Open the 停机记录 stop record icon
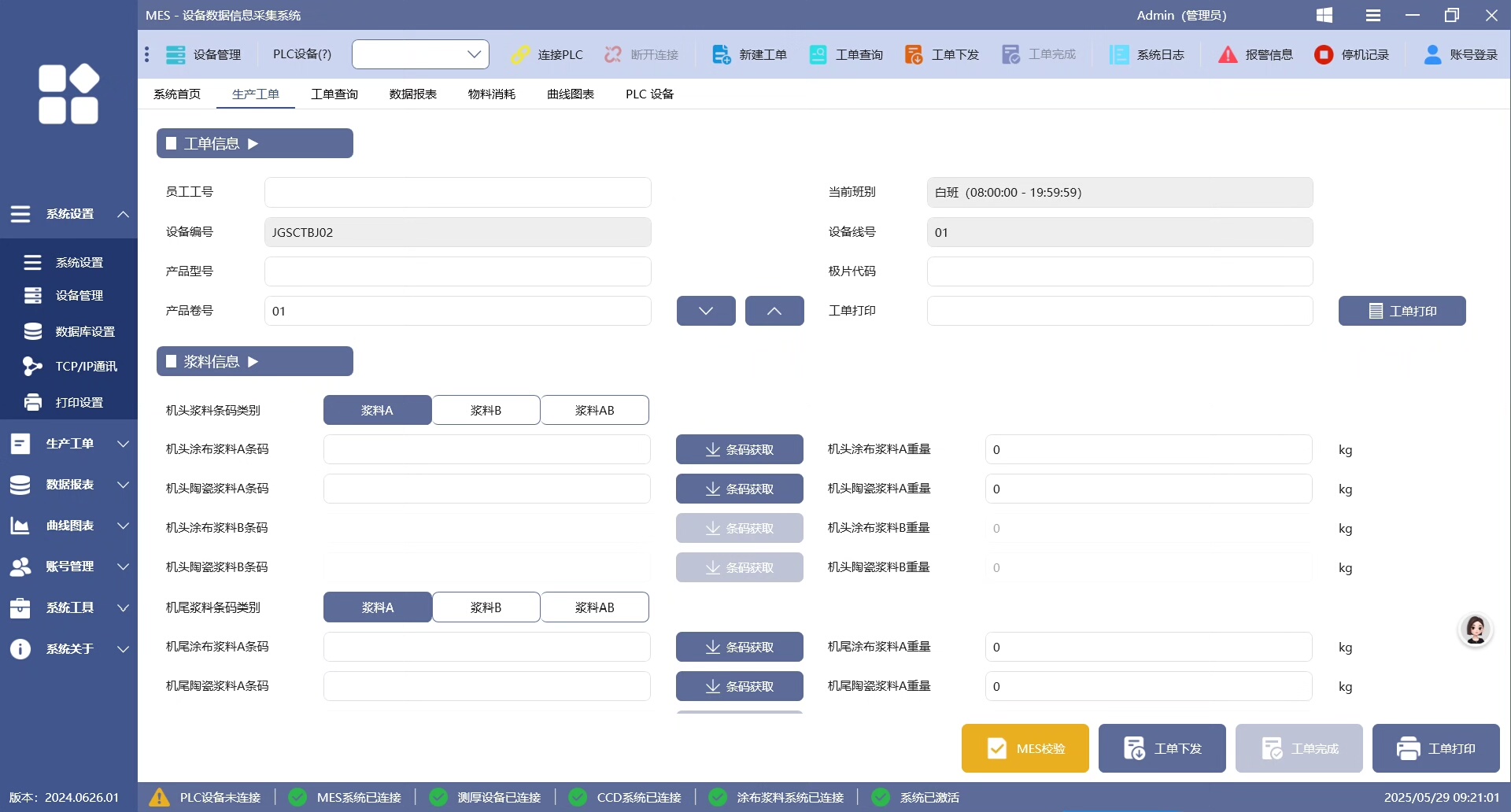 (x=1324, y=54)
